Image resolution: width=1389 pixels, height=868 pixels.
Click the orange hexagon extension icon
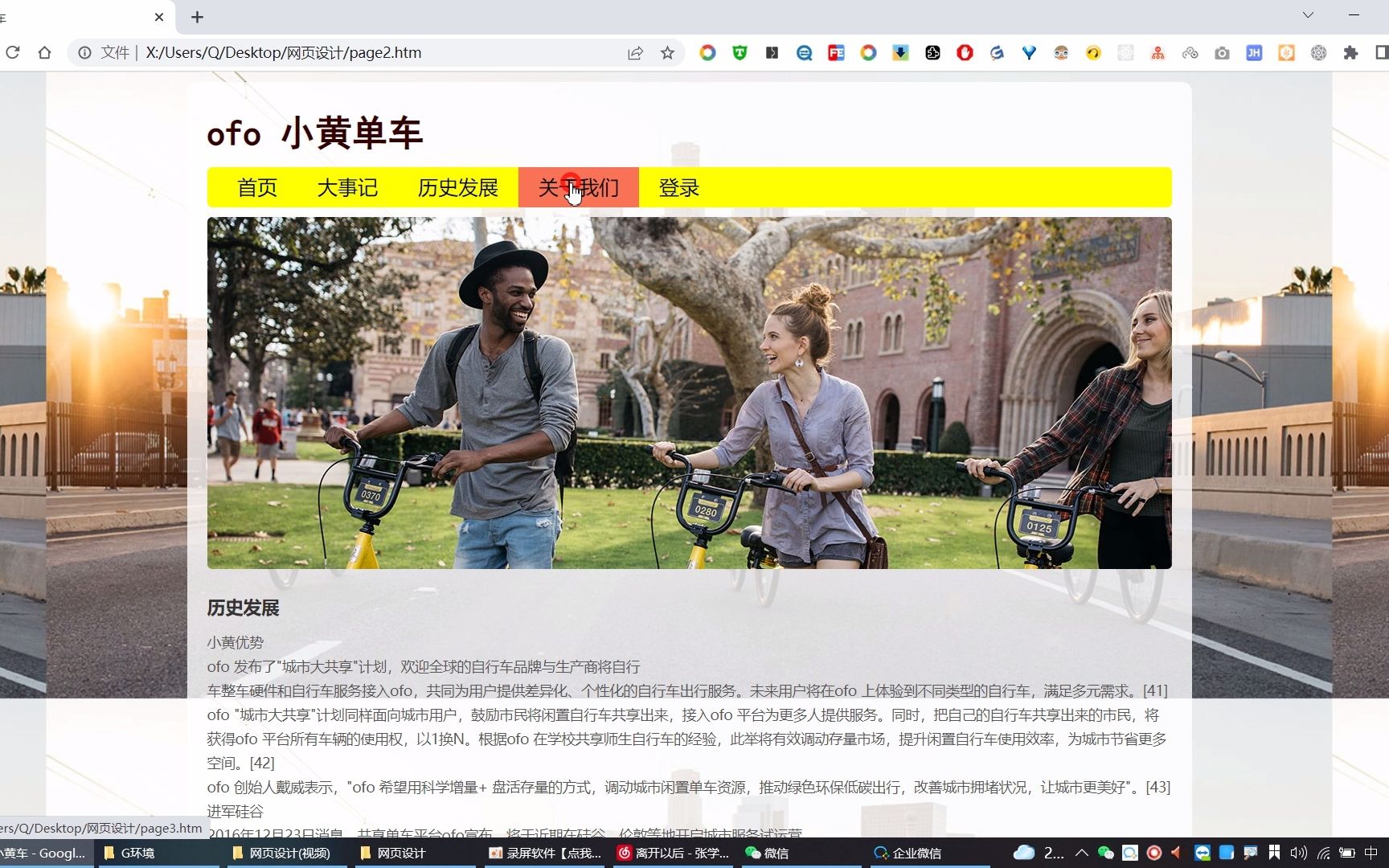point(1286,53)
